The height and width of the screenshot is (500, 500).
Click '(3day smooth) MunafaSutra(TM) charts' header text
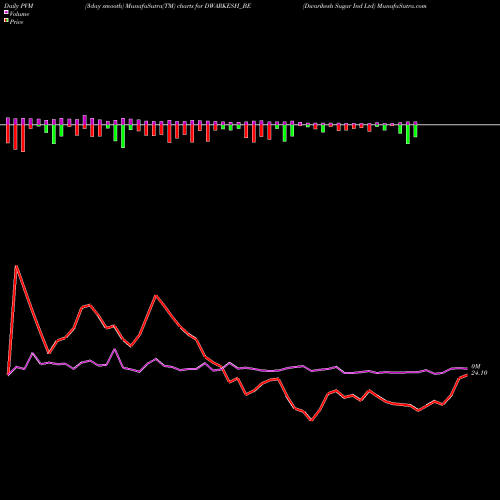(x=139, y=6)
